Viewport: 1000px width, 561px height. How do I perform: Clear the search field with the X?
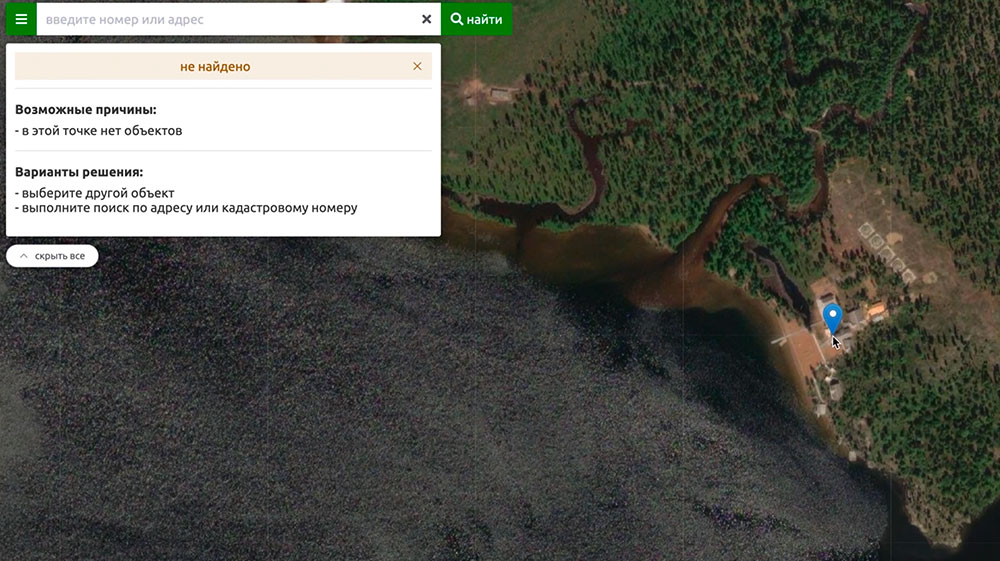coord(426,19)
